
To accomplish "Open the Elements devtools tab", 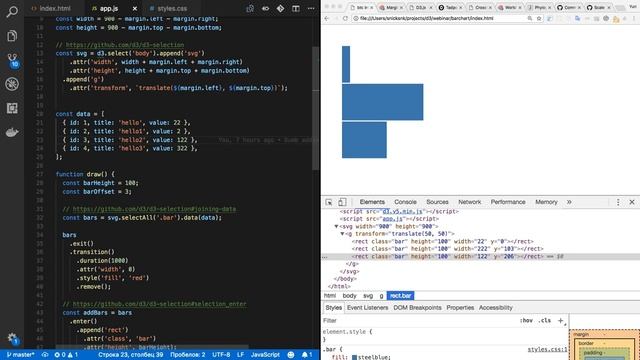I will pos(372,202).
